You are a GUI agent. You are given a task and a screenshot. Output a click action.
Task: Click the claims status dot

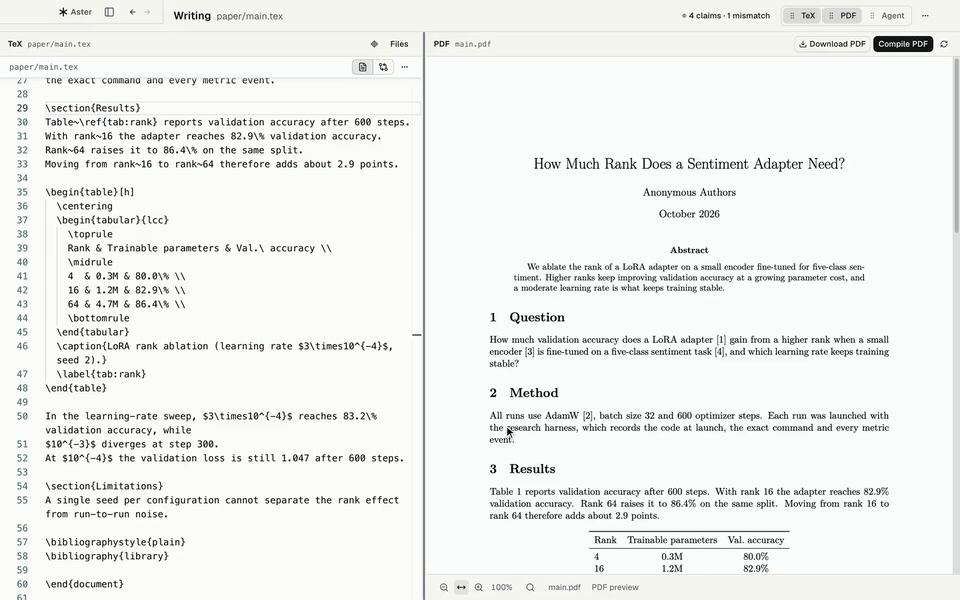click(684, 16)
